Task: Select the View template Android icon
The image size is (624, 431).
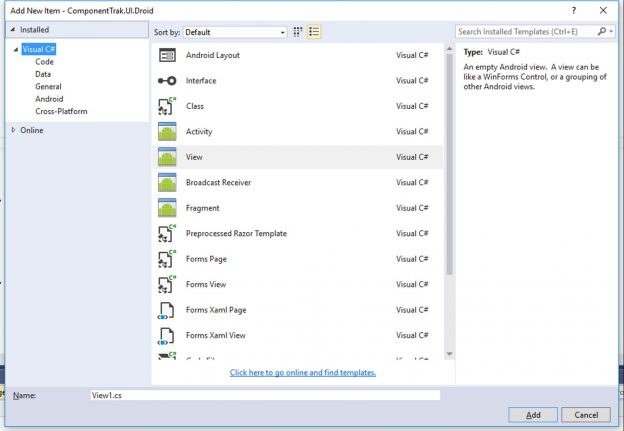Action: click(167, 157)
